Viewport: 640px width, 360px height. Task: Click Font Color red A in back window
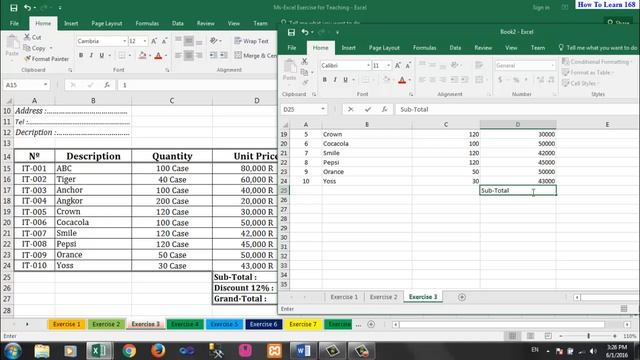click(158, 56)
